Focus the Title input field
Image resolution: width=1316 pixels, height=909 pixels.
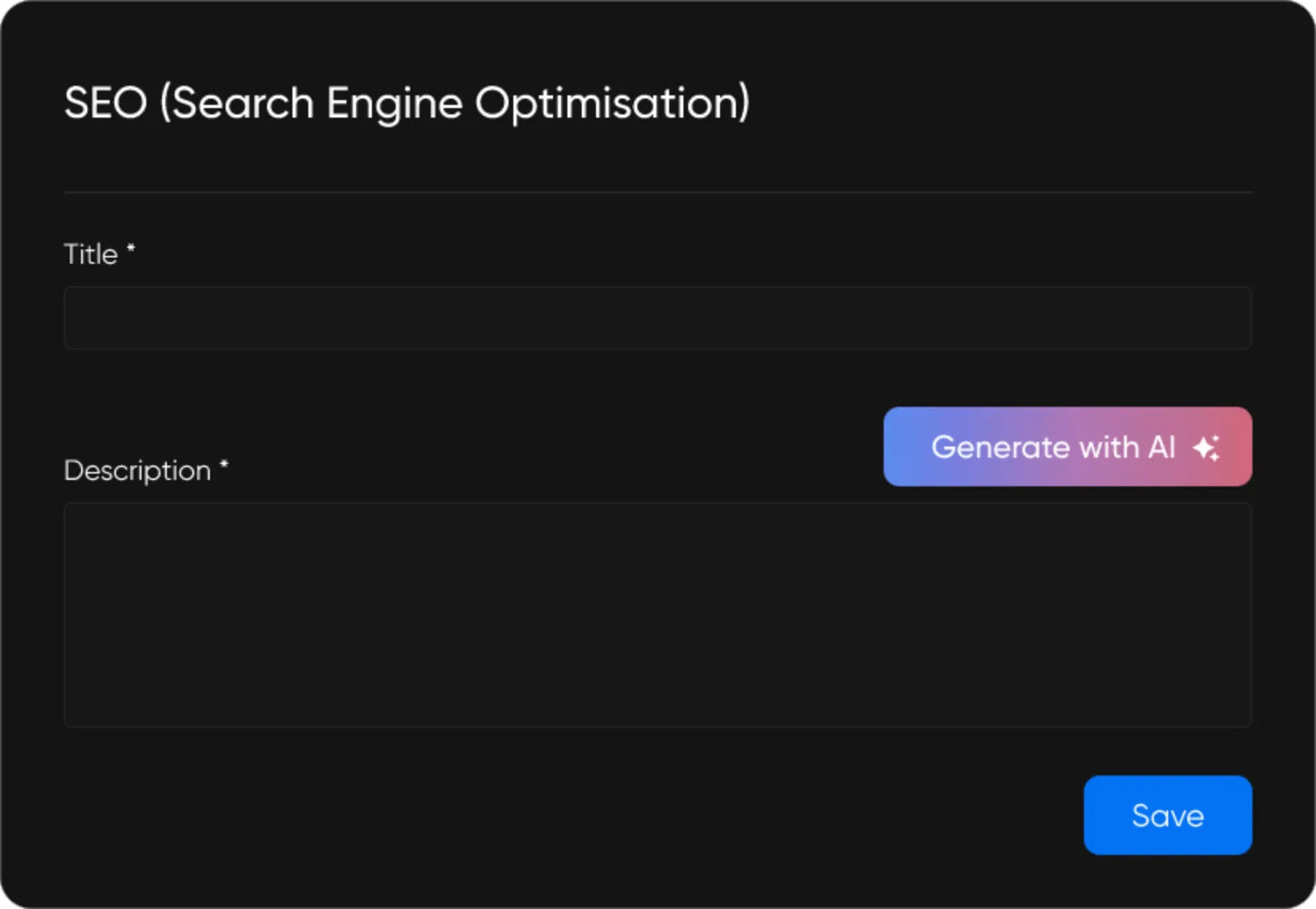pyautogui.click(x=658, y=318)
